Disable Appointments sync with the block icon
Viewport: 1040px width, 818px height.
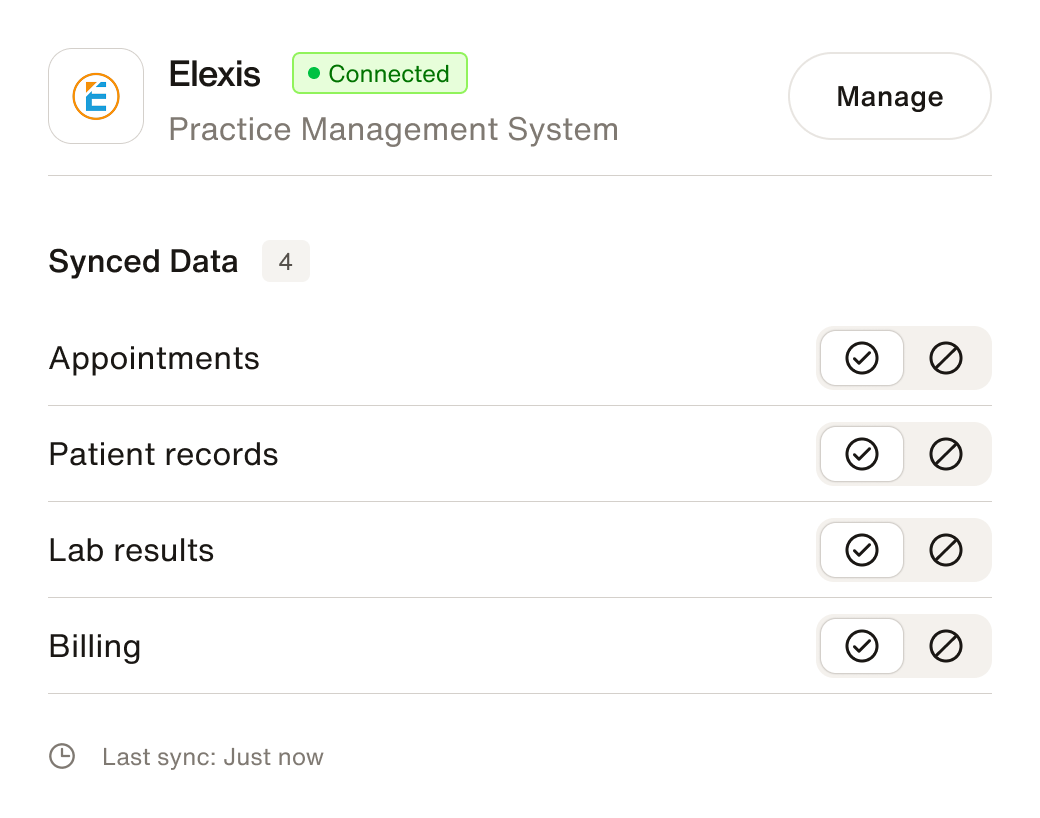point(945,358)
